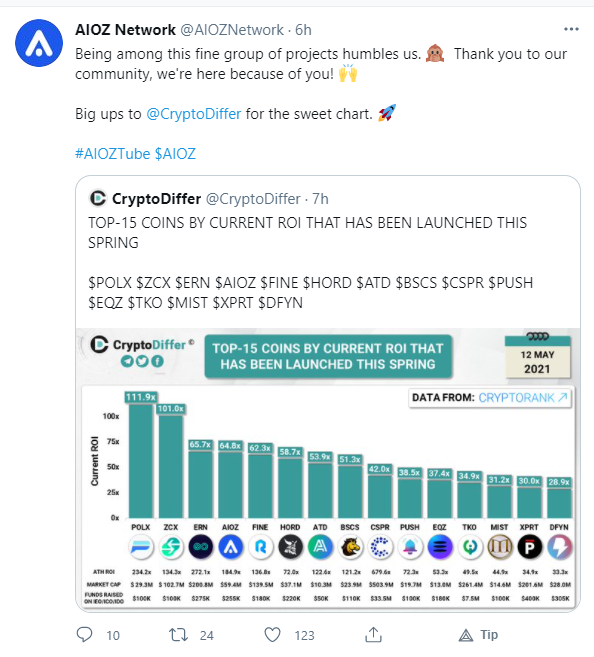The height and width of the screenshot is (657, 594).
Task: Click the CryptoDiffer quoted tweet avatar
Action: (98, 198)
